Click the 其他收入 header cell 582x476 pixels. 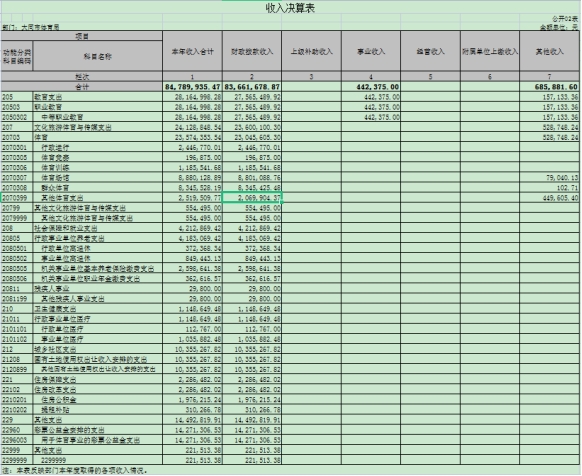pyautogui.click(x=549, y=51)
